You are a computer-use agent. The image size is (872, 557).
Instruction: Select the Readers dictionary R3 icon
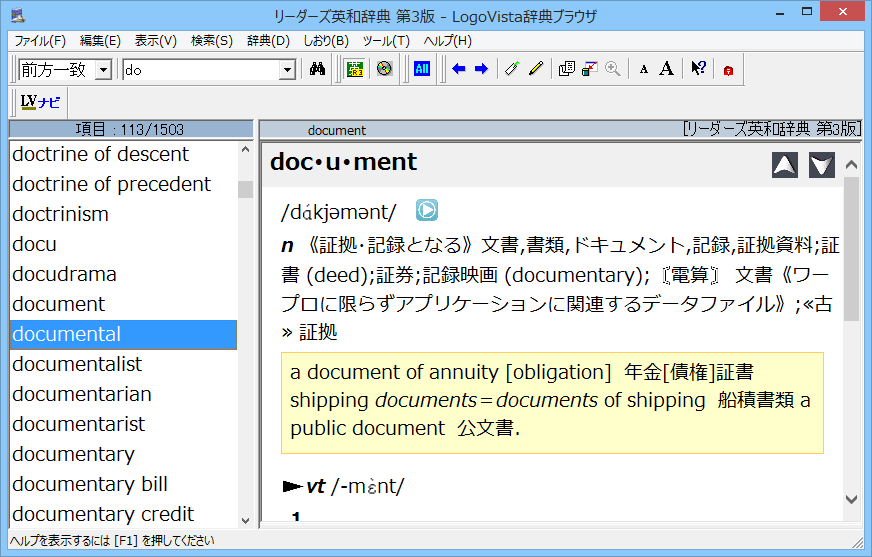[355, 69]
